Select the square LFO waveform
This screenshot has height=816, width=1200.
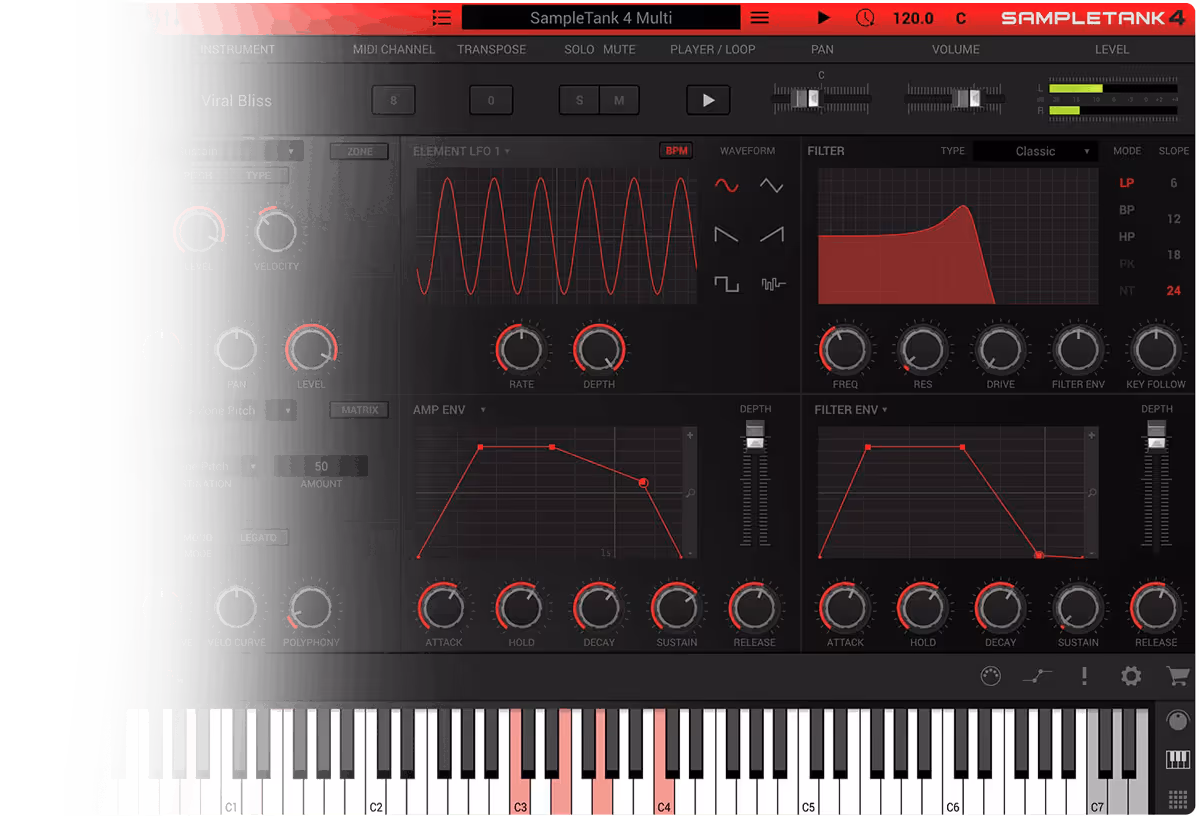tap(726, 284)
